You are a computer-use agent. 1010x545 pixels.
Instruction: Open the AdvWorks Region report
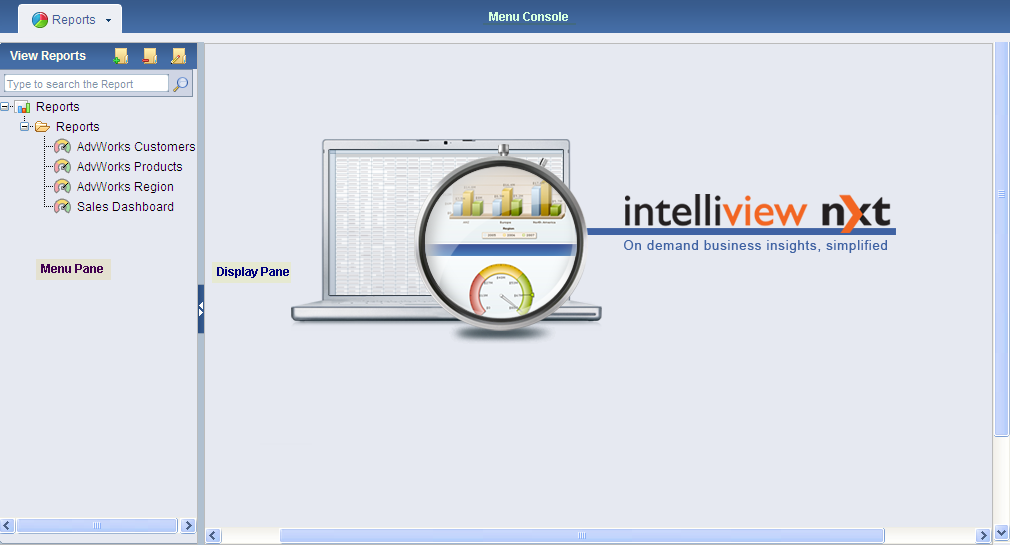(x=125, y=187)
